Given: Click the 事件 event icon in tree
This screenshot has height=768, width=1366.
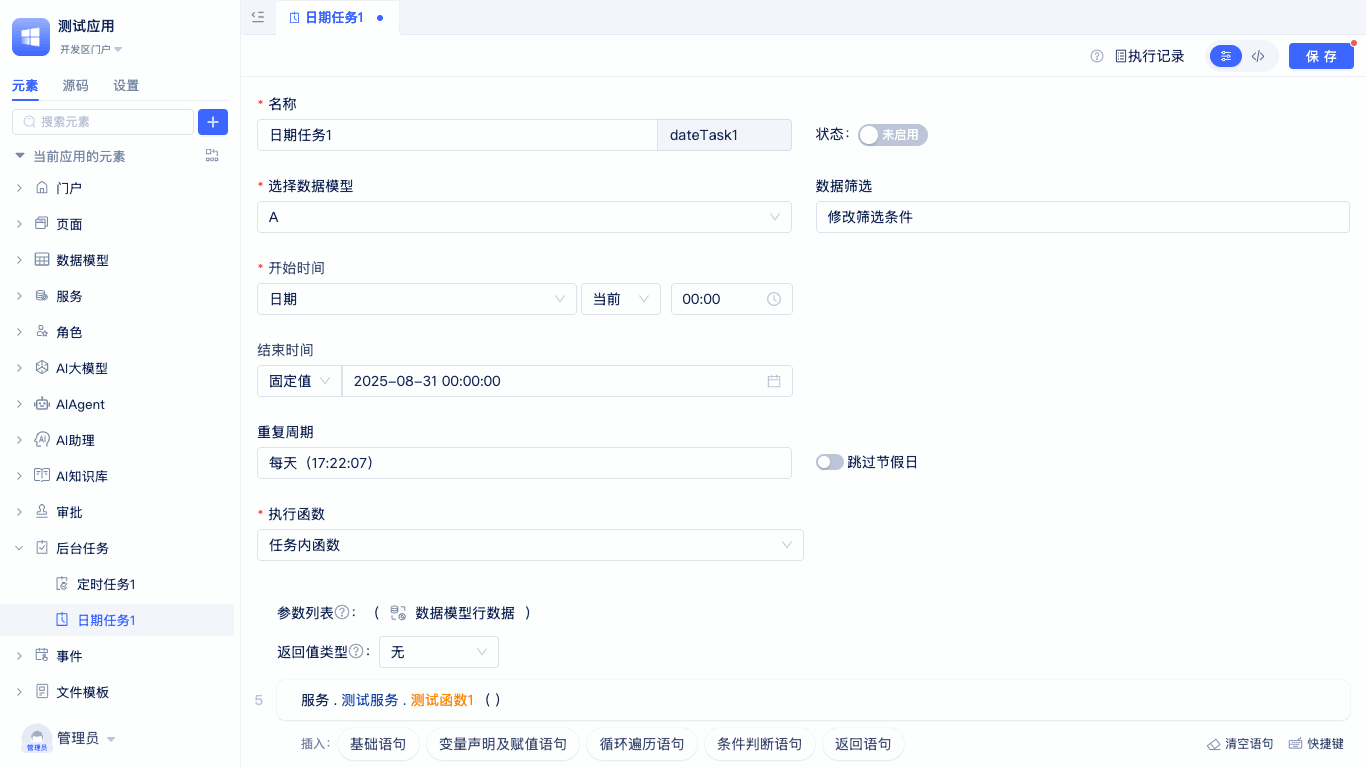Looking at the screenshot, I should click(x=42, y=655).
